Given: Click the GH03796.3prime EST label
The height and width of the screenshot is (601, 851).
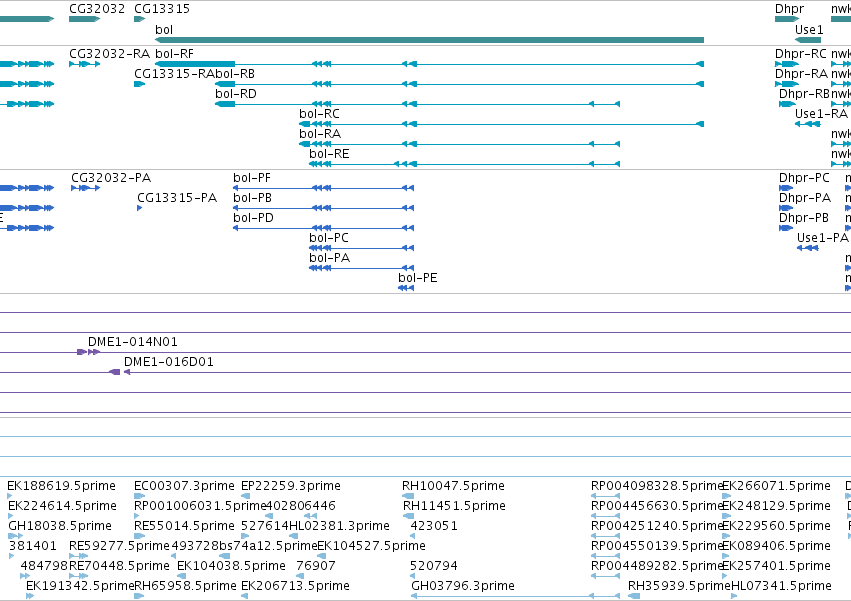Looking at the screenshot, I should pos(463,586).
